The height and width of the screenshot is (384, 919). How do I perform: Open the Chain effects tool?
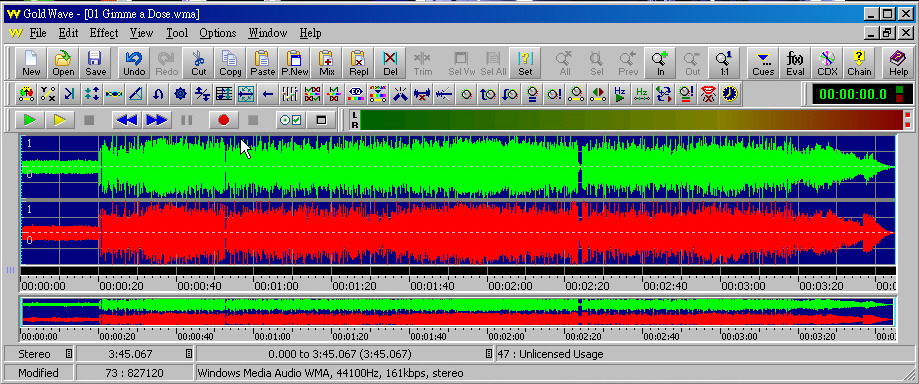pyautogui.click(x=859, y=63)
